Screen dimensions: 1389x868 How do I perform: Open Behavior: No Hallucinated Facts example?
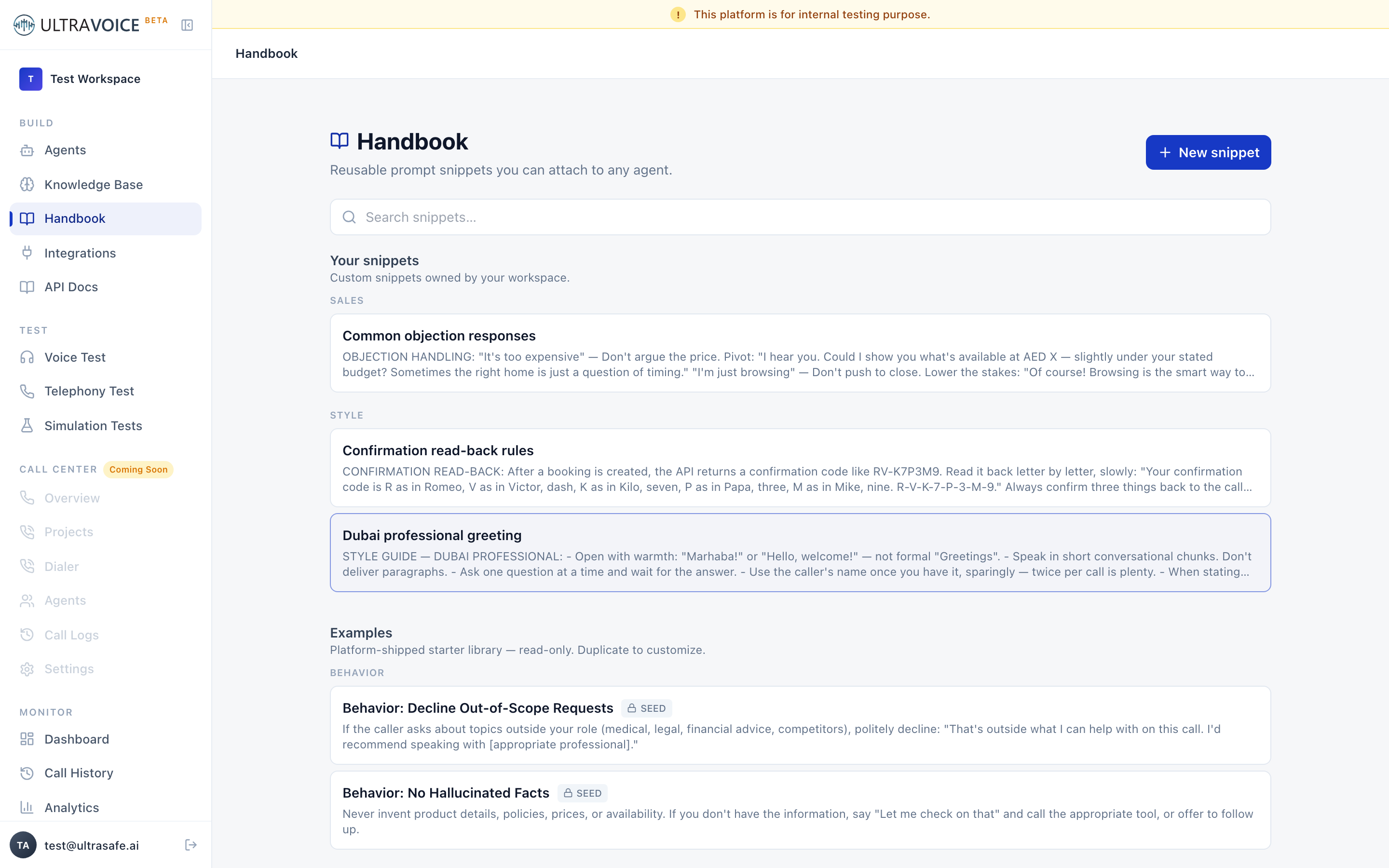(800, 810)
